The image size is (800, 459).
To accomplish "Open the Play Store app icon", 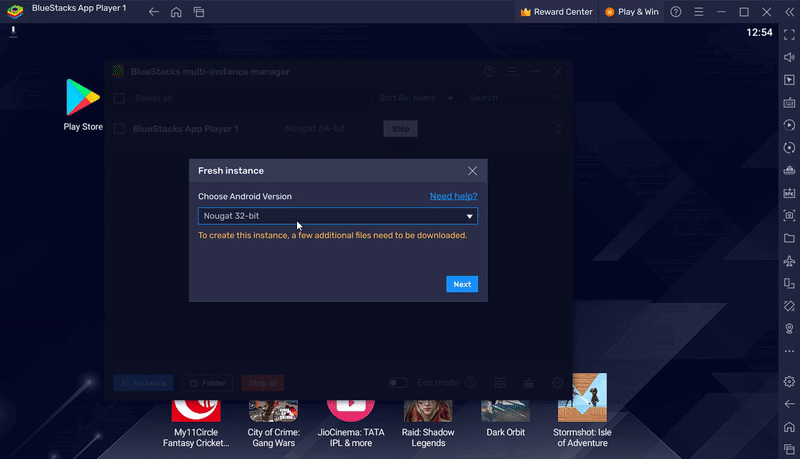I will pos(83,97).
